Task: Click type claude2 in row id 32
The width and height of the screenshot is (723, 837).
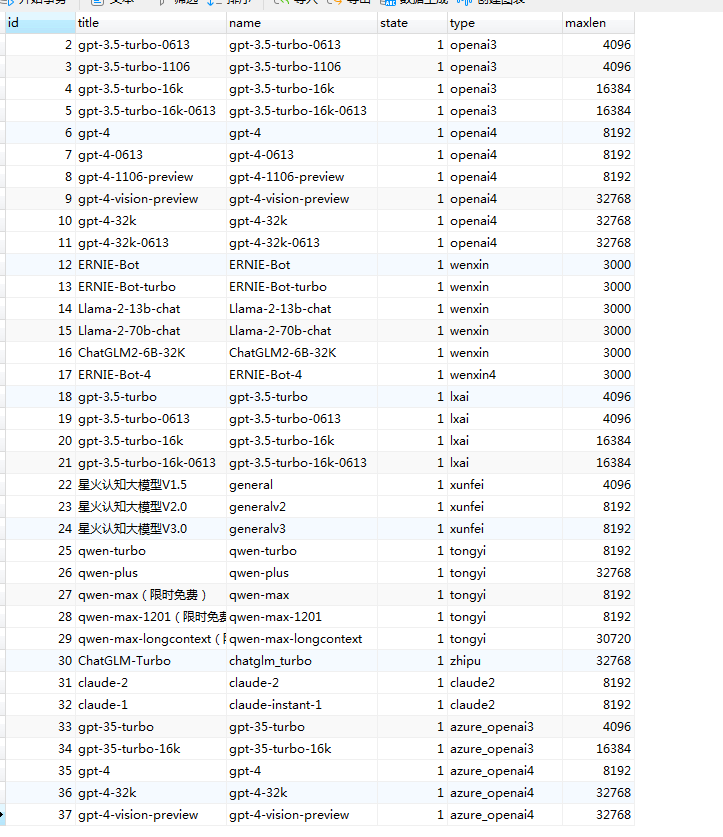Action: [505, 705]
